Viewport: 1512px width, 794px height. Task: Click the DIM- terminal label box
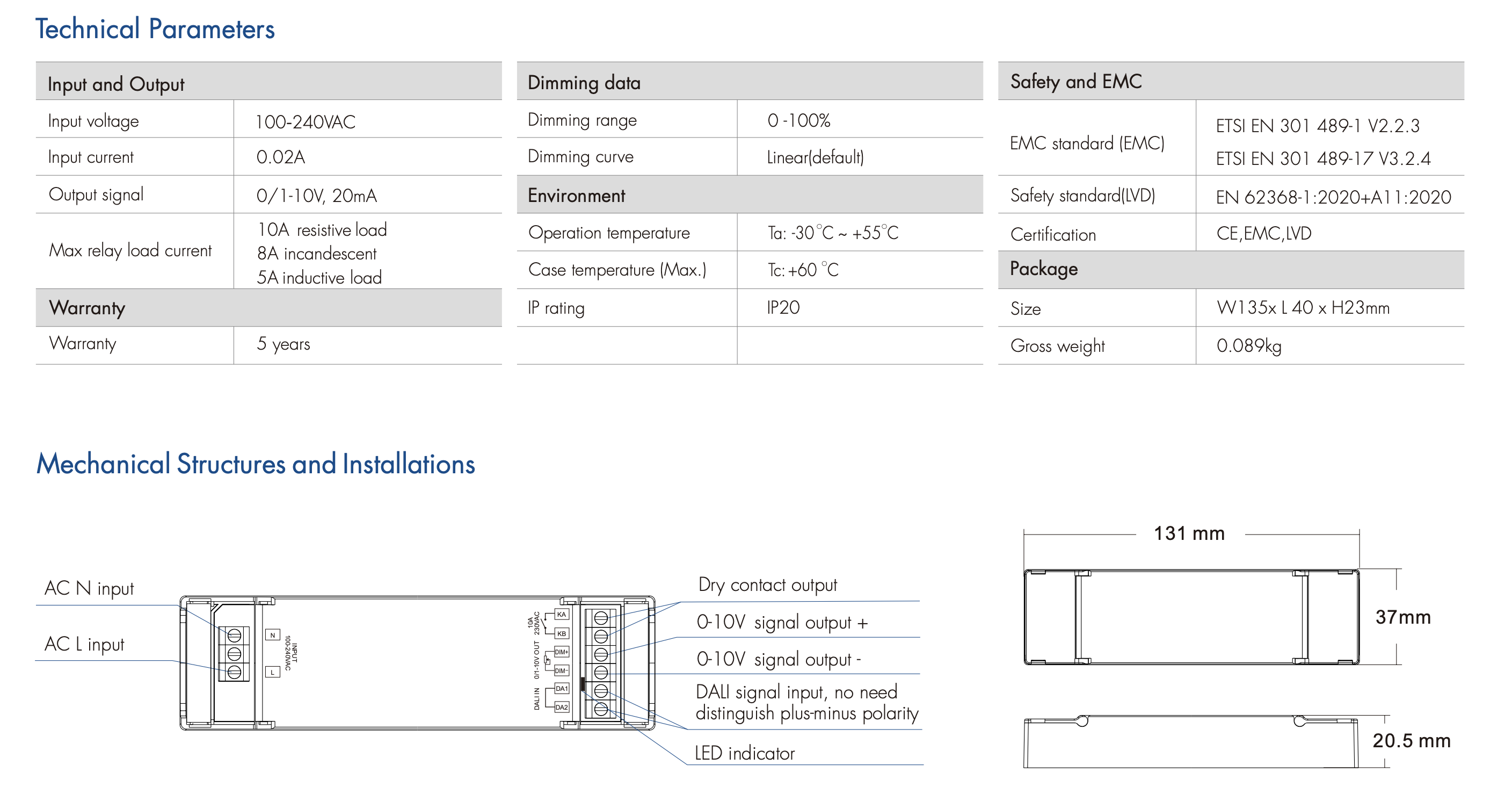562,670
